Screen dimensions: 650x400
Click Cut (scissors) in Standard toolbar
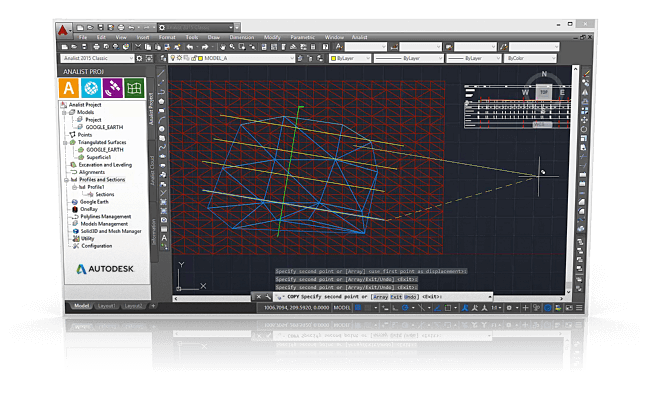click(138, 47)
